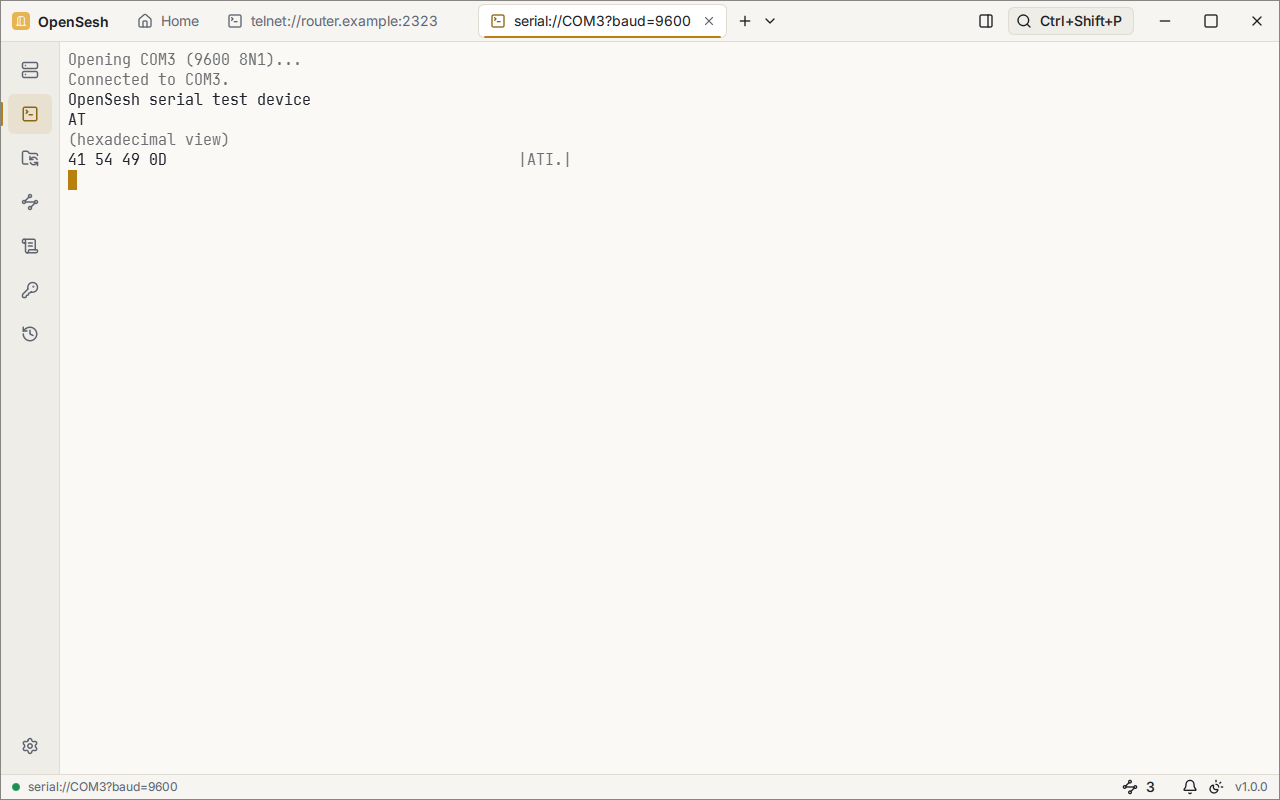Open the key manager sidebar icon

tap(30, 290)
